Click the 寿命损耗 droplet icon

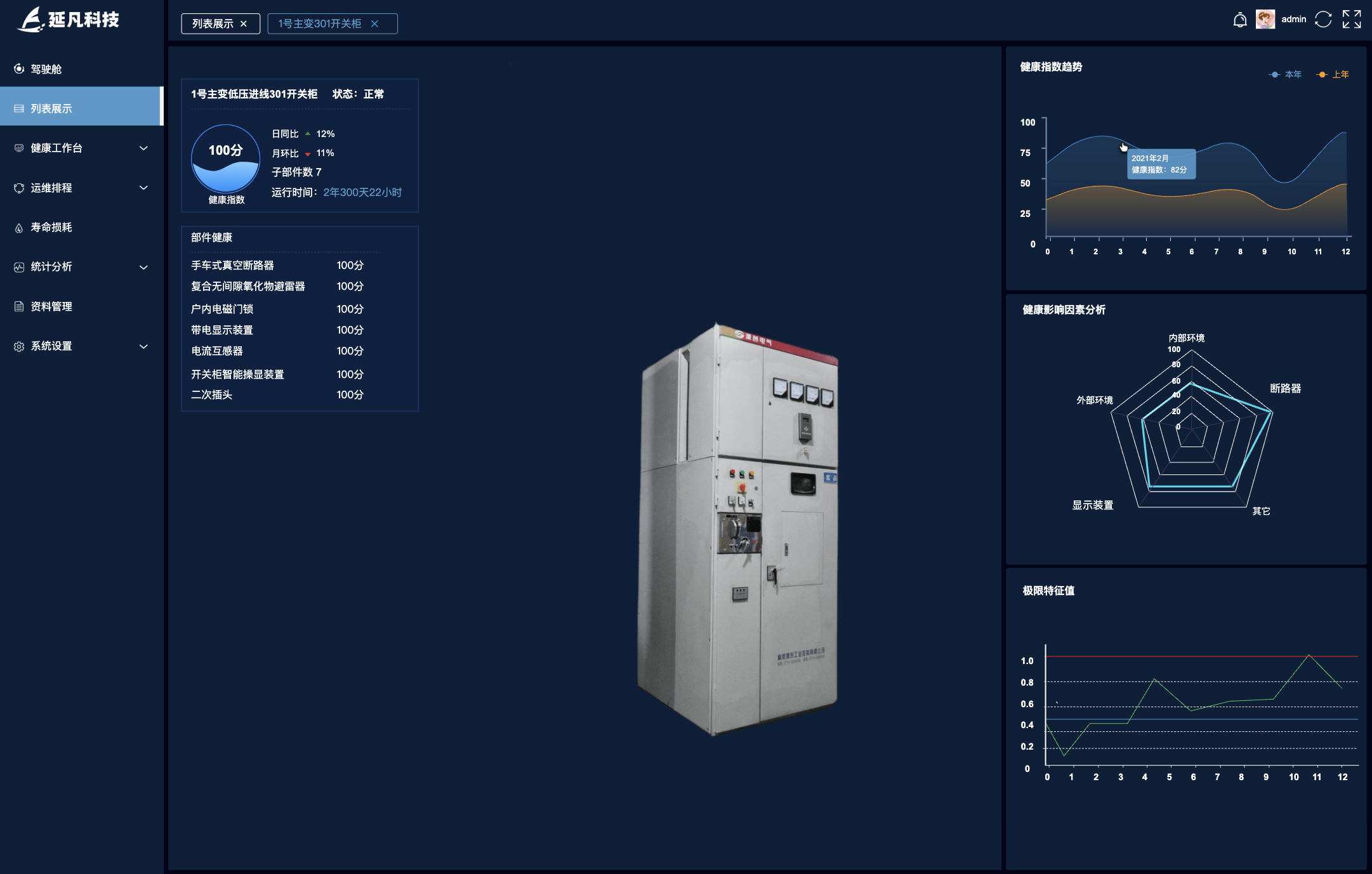[19, 228]
